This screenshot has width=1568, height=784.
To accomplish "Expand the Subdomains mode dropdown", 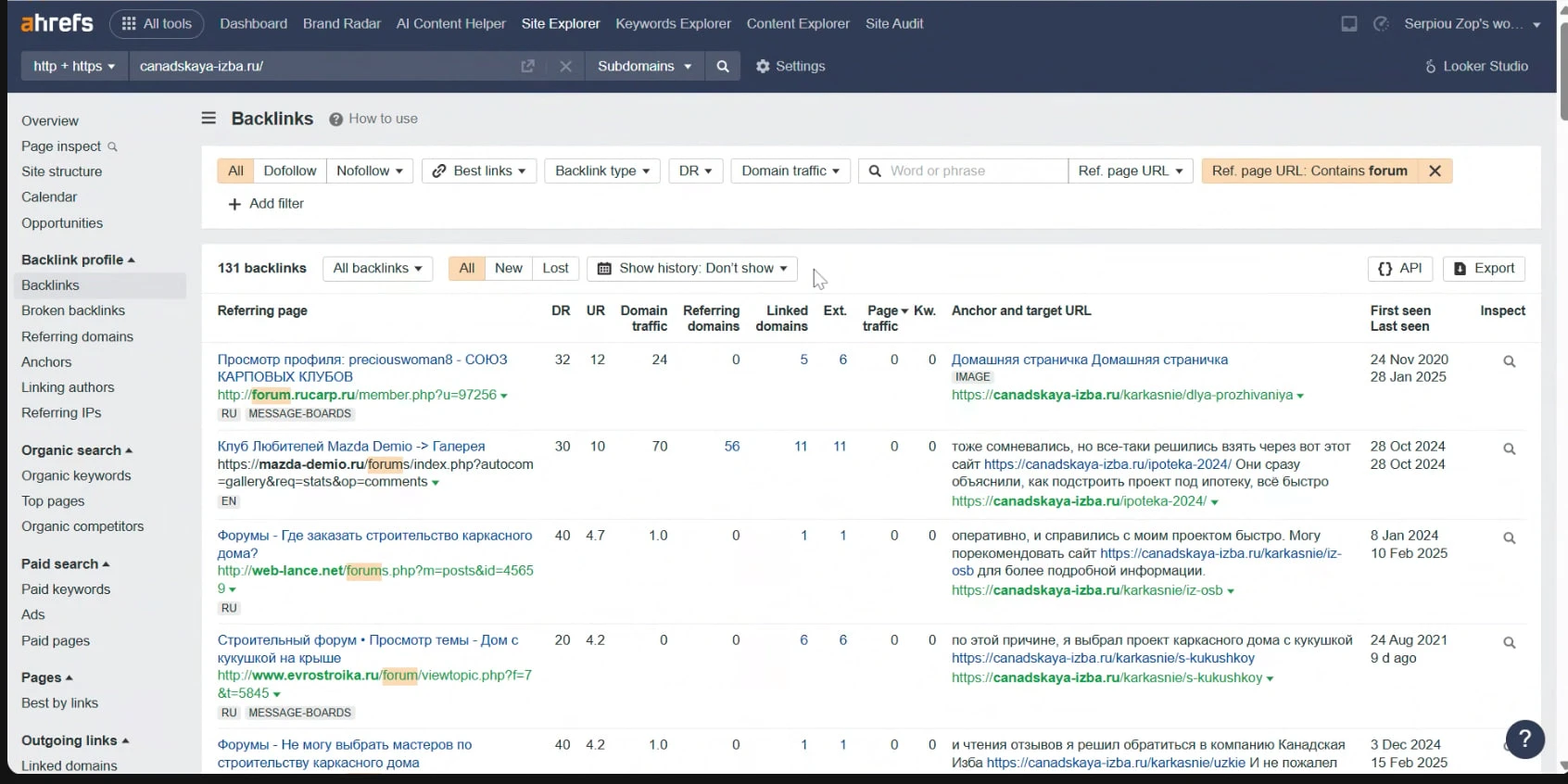I will [644, 67].
